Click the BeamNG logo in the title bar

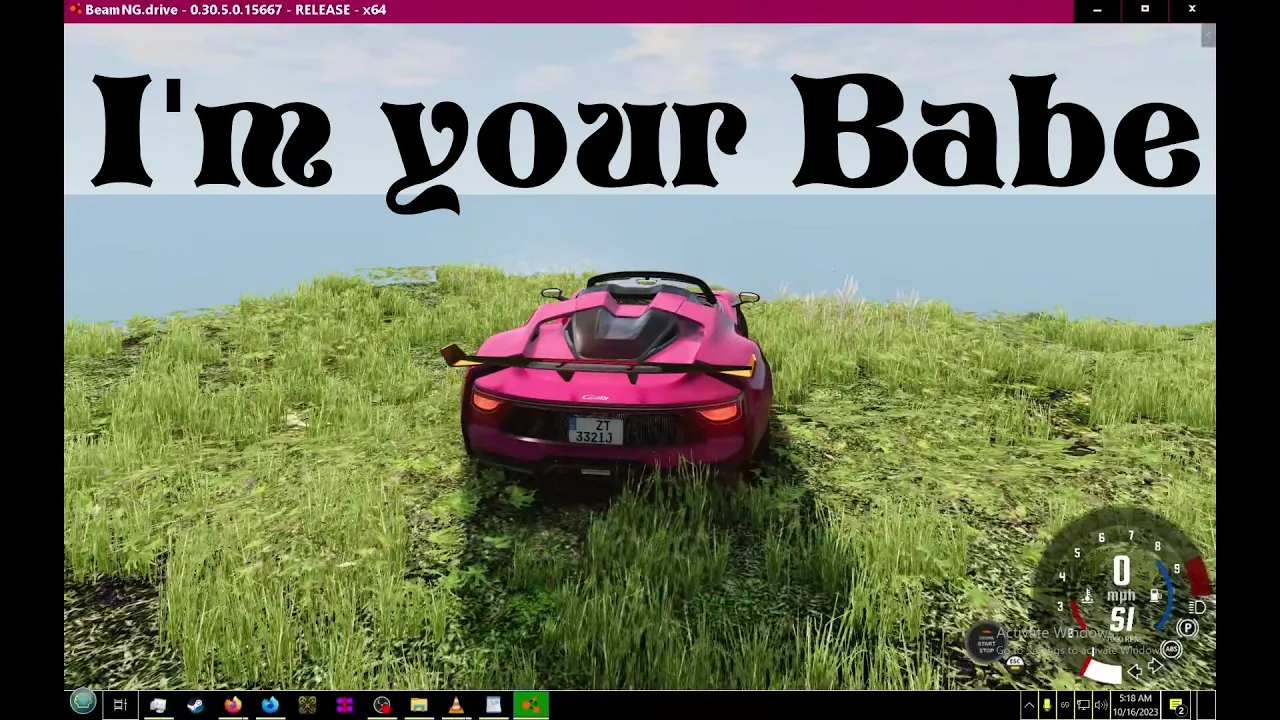pos(75,10)
